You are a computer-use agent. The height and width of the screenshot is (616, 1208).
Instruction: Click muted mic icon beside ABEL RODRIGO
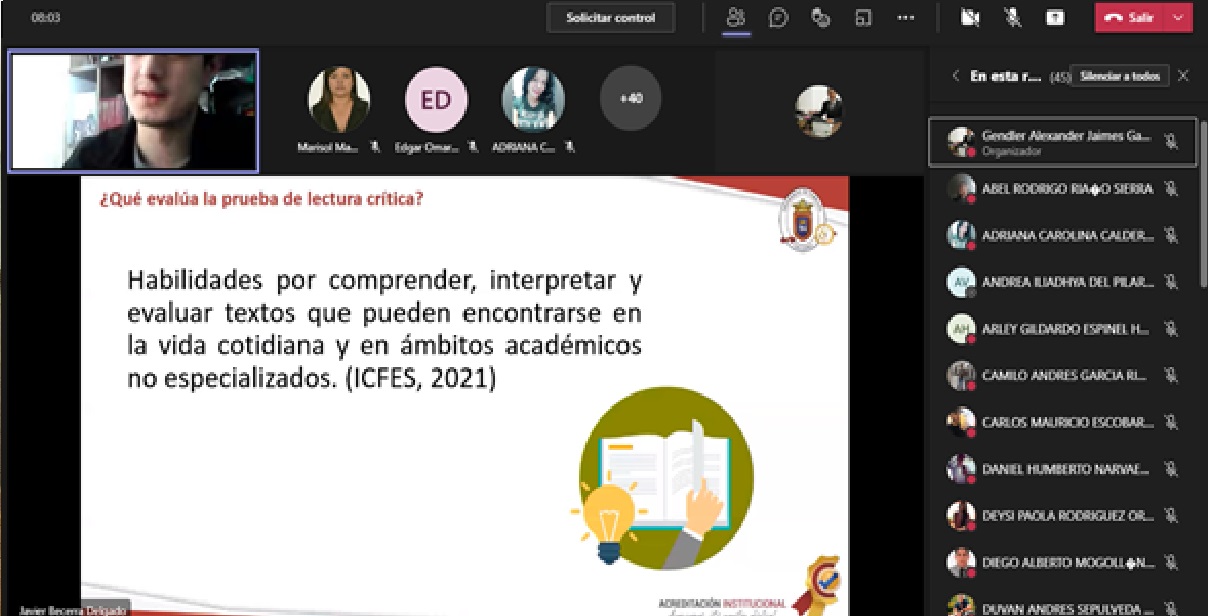1171,189
